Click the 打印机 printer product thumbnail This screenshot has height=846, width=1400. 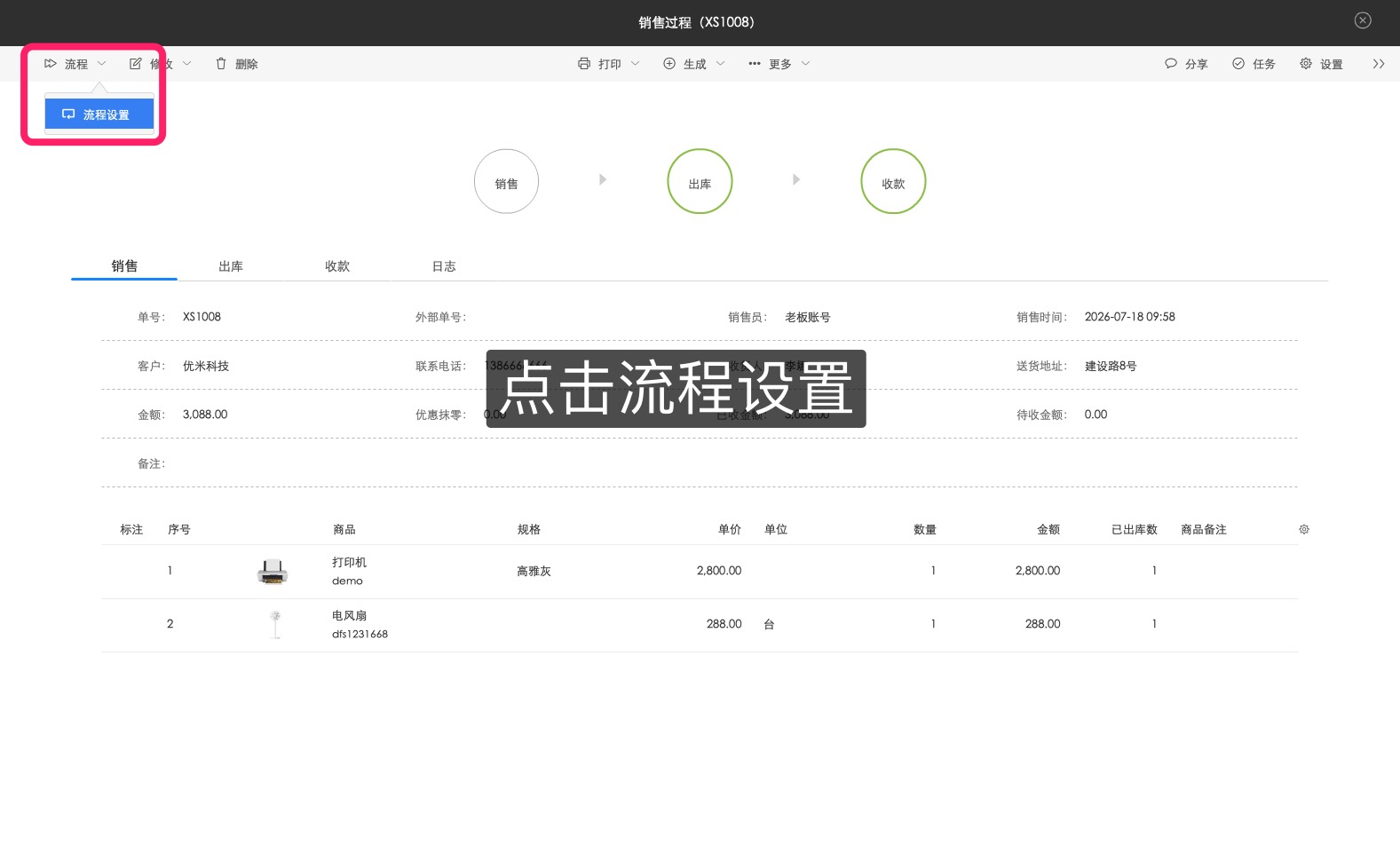pos(273,572)
